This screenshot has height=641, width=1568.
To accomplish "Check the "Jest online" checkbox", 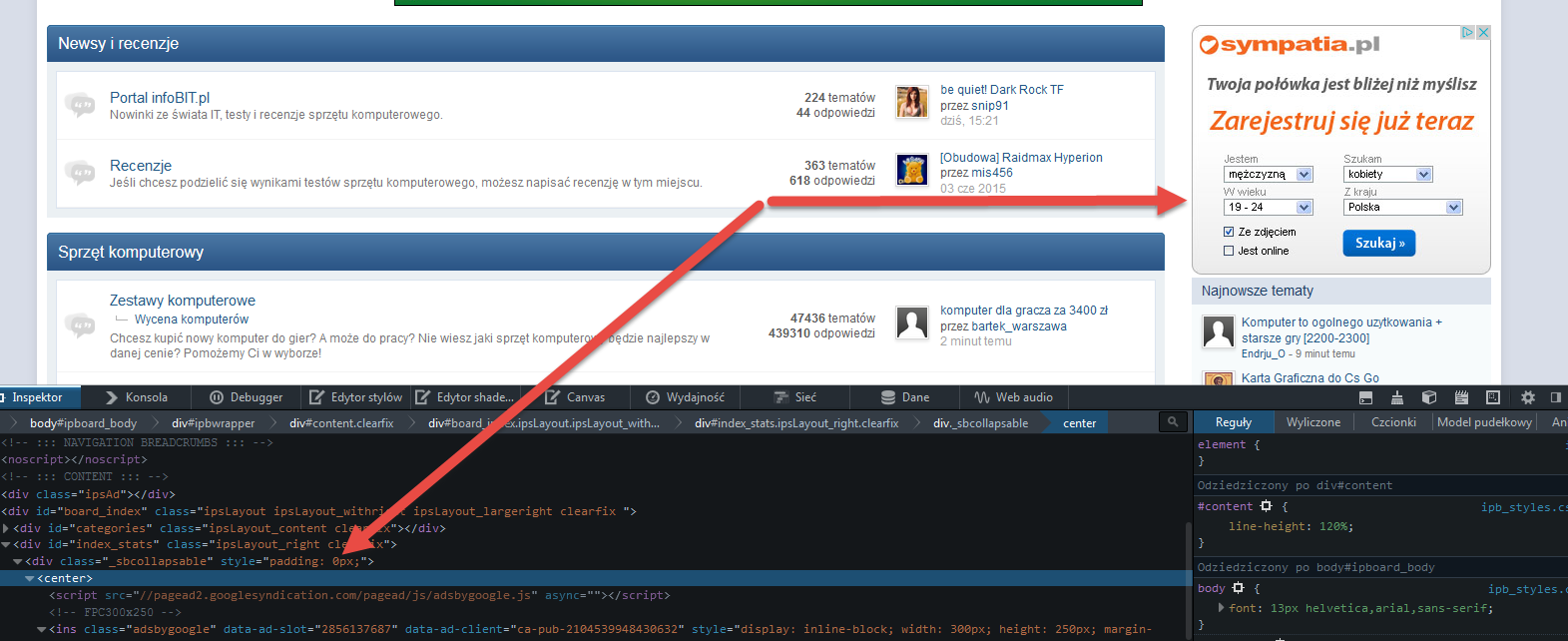I will (x=1229, y=251).
